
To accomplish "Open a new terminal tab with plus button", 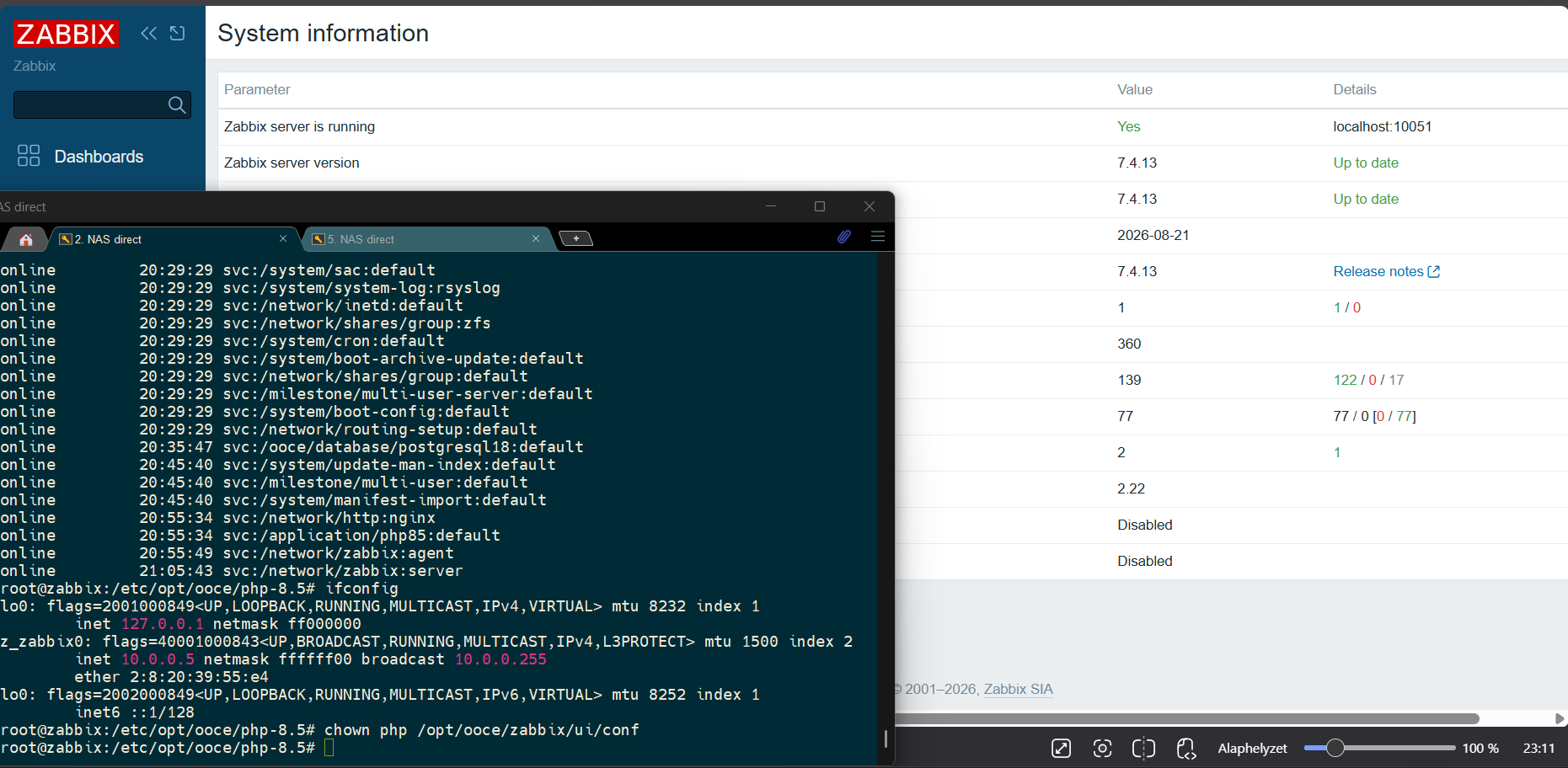I will pos(576,238).
